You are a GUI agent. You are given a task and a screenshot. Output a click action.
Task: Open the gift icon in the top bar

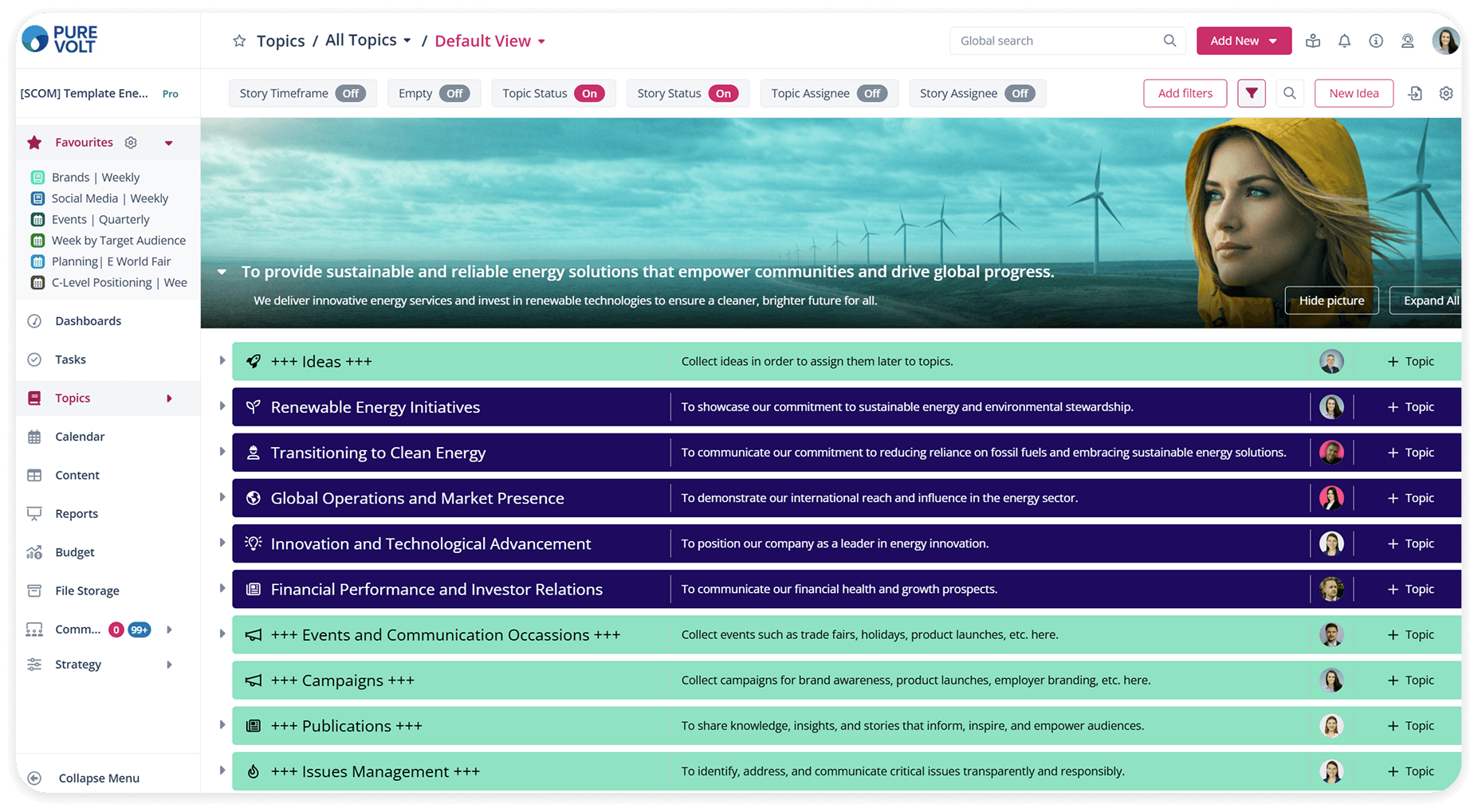click(x=1313, y=41)
